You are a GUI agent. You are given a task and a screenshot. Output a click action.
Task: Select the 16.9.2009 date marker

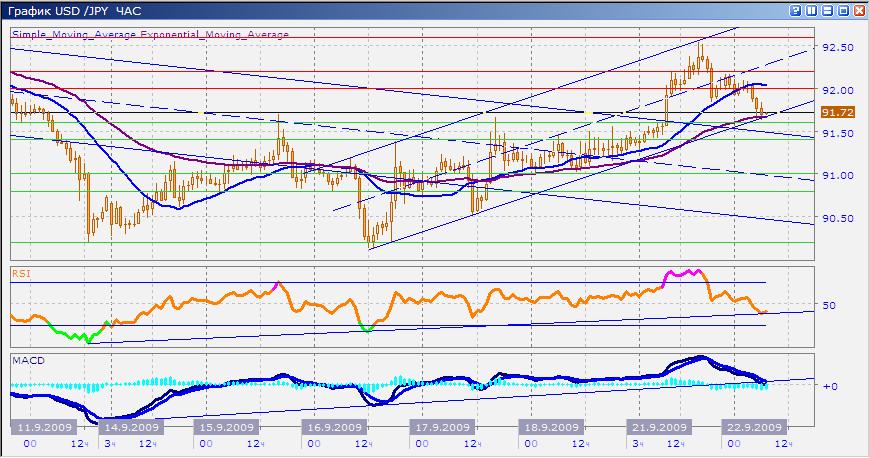click(x=336, y=427)
